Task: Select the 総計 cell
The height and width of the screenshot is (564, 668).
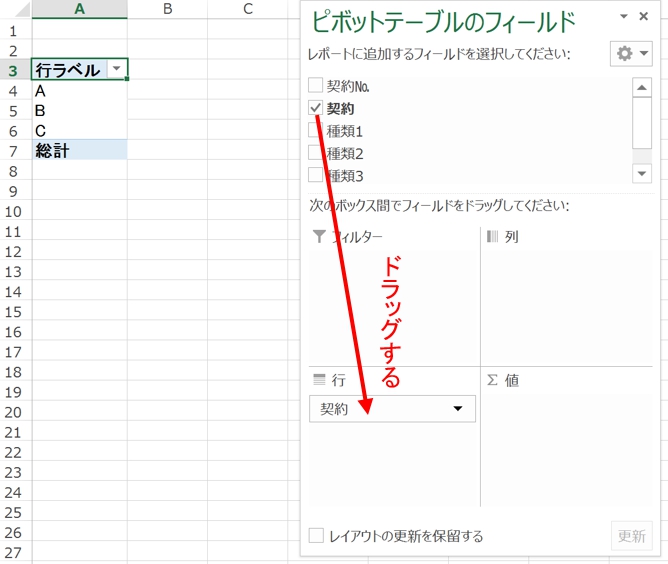Action: (x=79, y=150)
